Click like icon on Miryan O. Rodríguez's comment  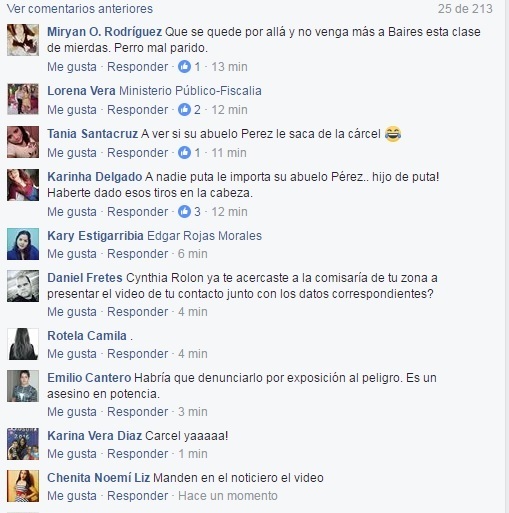(x=184, y=67)
